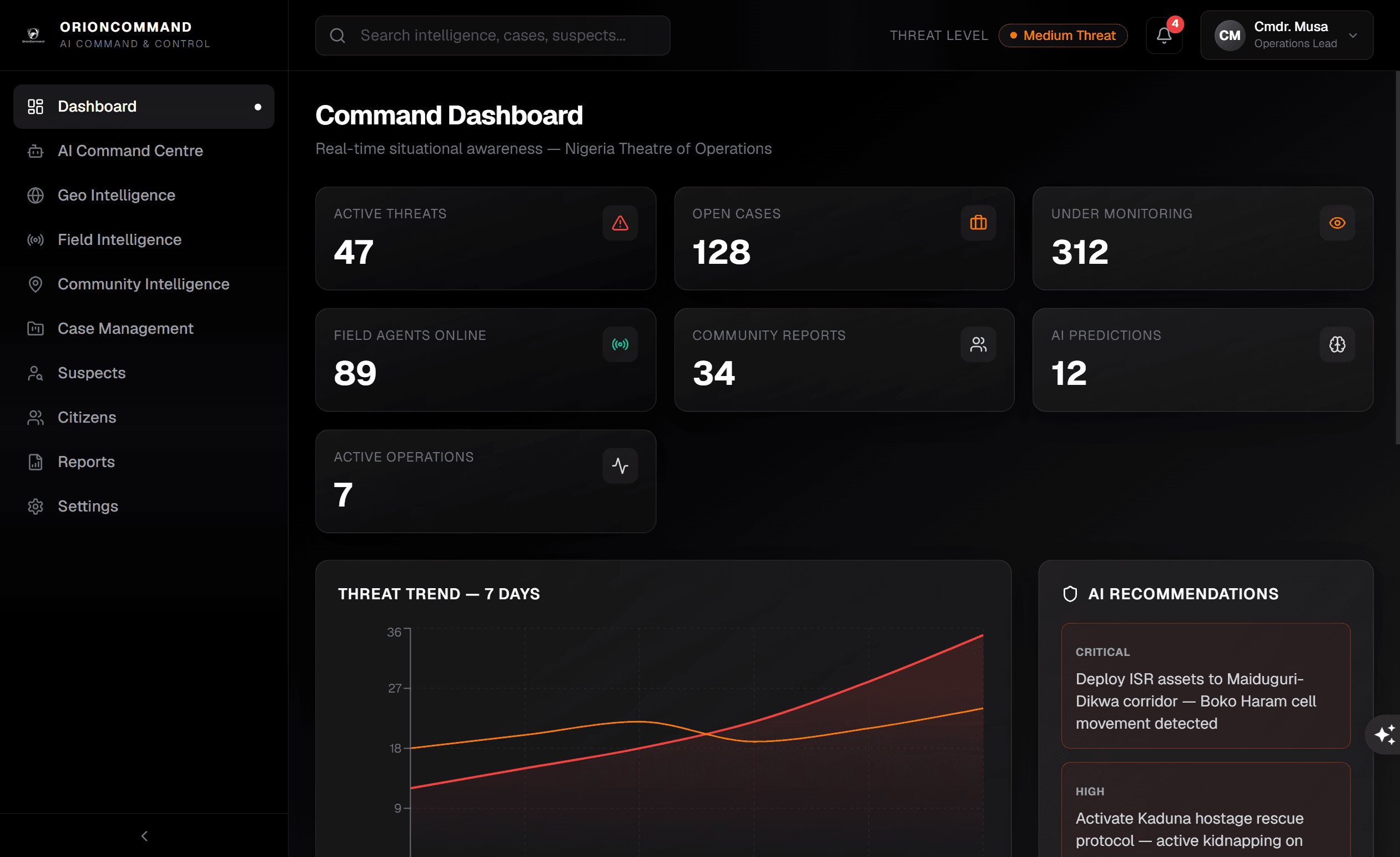Click the THREAT LEVEL label
The image size is (1400, 857).
pos(939,35)
